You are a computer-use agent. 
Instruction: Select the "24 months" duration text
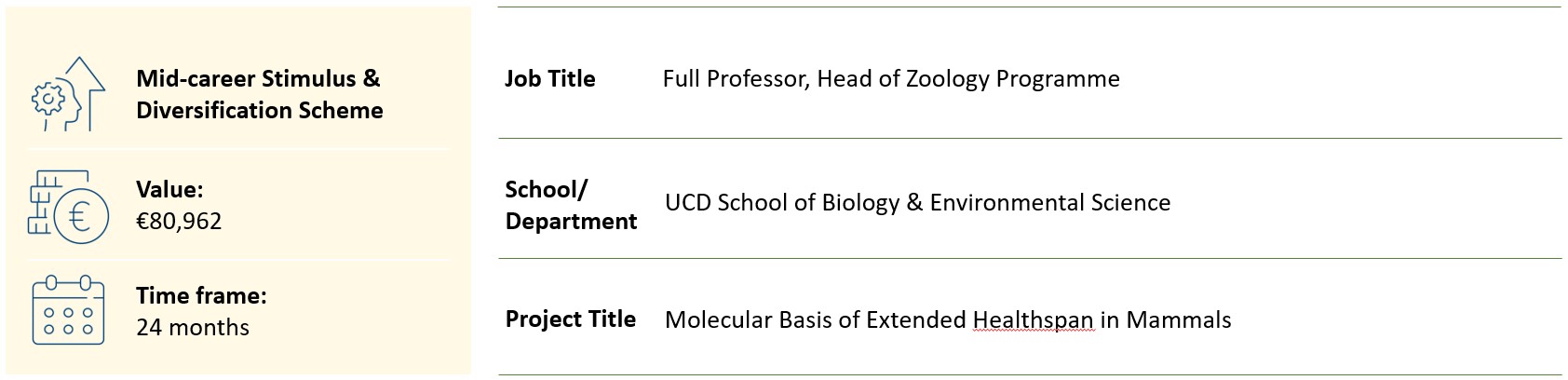click(193, 327)
